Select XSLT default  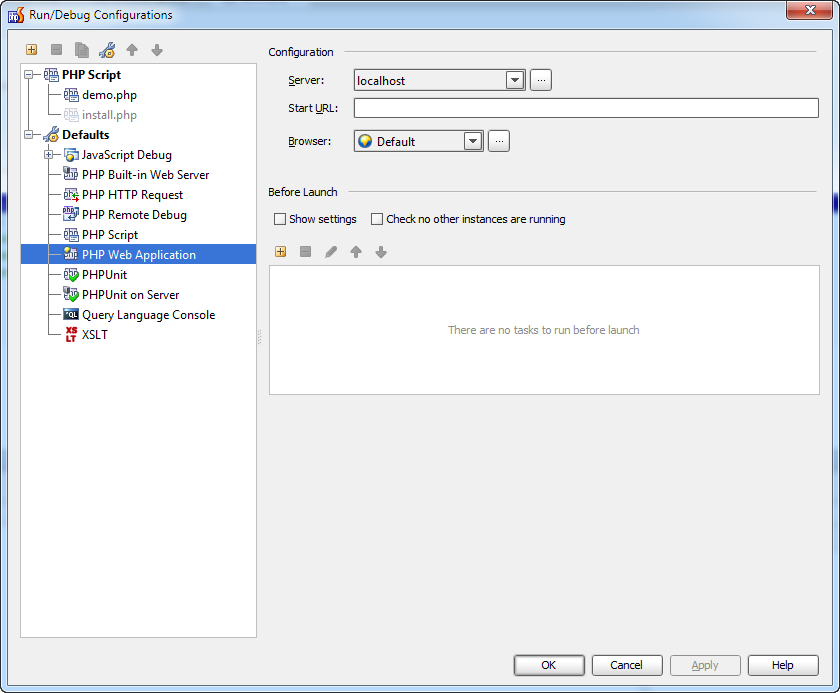[x=95, y=335]
